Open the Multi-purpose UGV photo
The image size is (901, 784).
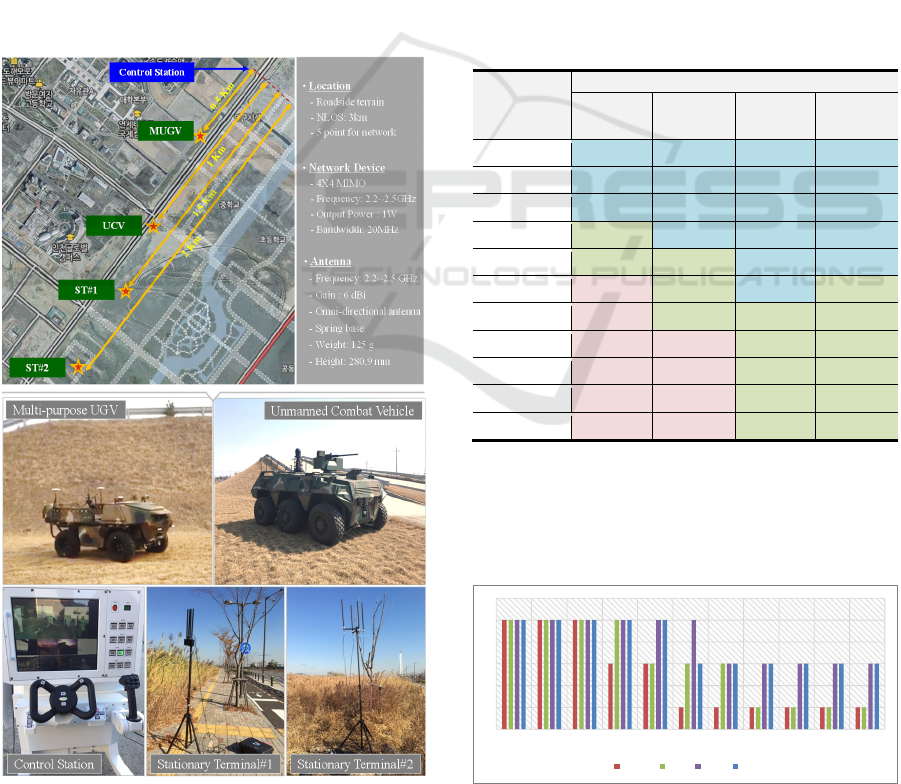[107, 489]
